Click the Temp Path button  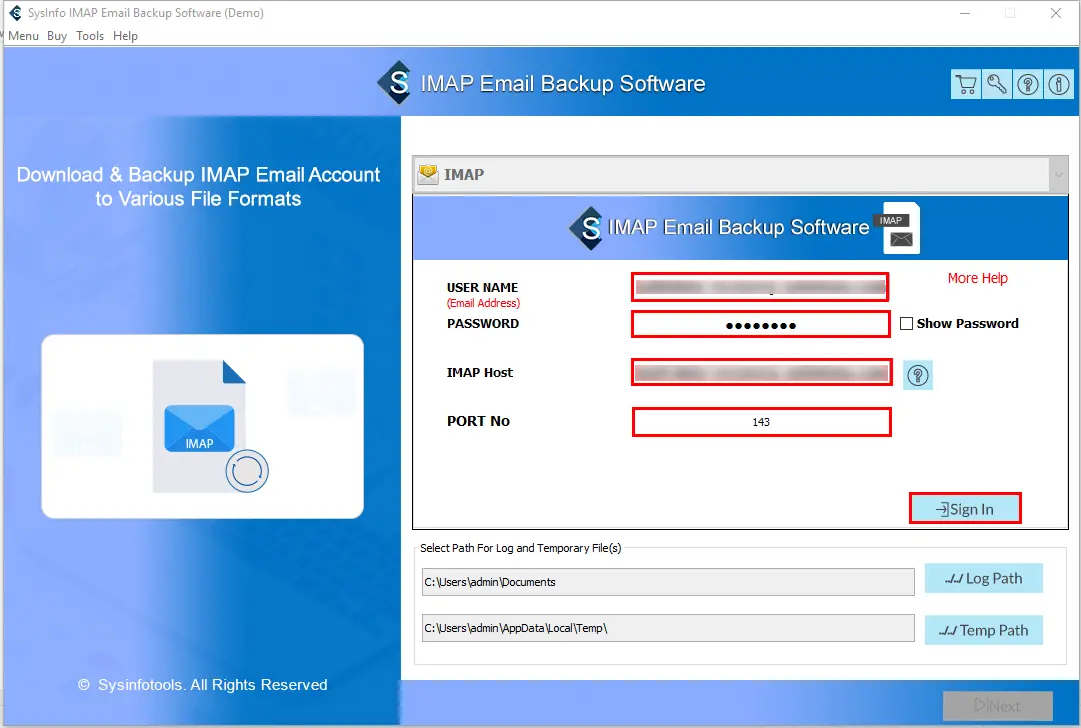pyautogui.click(x=983, y=630)
